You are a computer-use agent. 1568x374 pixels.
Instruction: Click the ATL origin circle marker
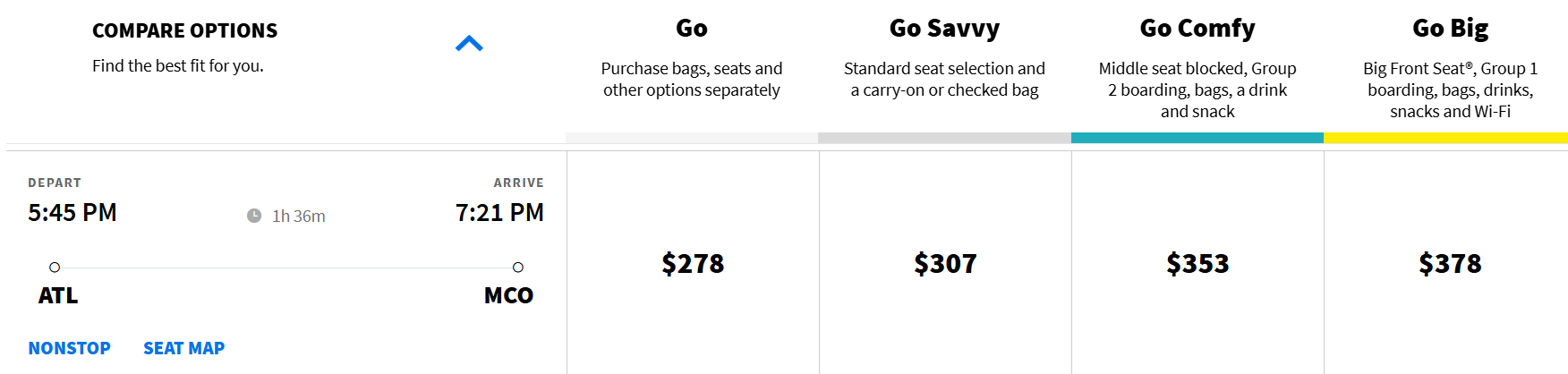click(x=55, y=267)
